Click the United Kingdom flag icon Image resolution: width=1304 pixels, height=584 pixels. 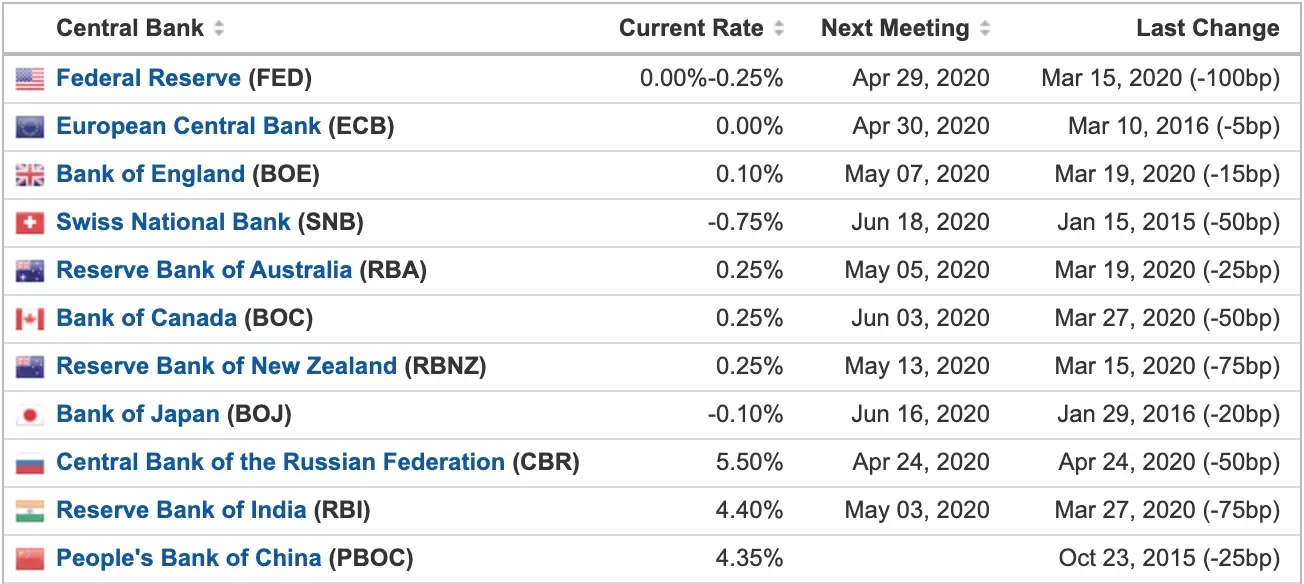point(30,175)
